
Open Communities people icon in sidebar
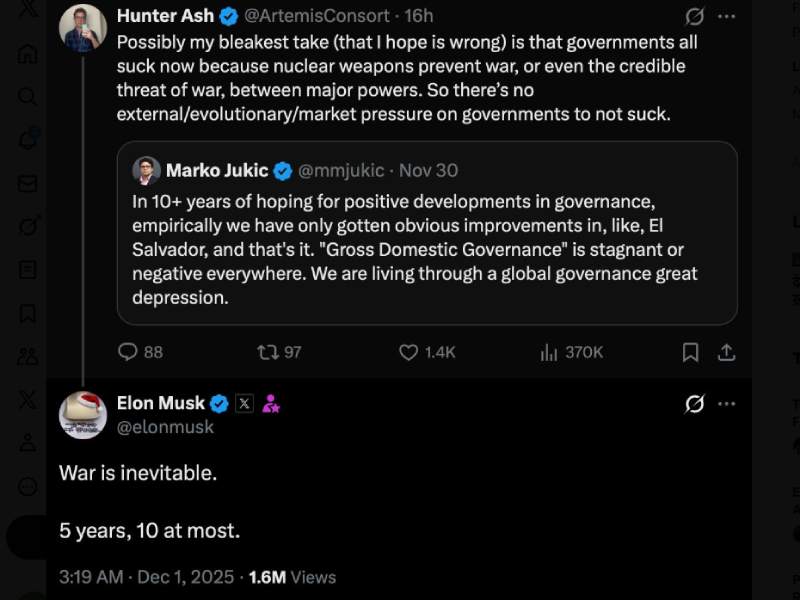[28, 356]
